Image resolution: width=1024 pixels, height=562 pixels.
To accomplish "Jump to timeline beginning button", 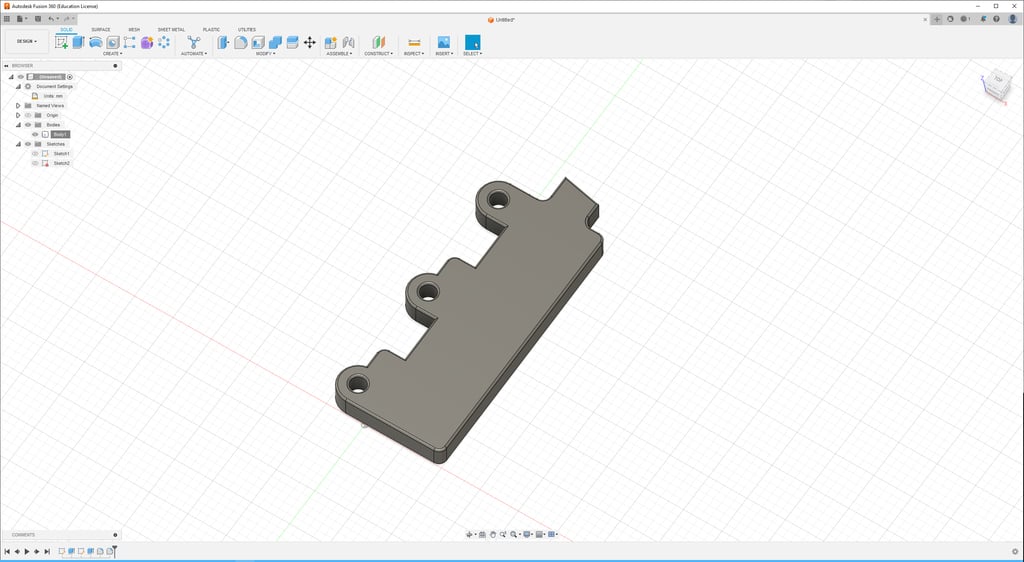I will point(7,552).
